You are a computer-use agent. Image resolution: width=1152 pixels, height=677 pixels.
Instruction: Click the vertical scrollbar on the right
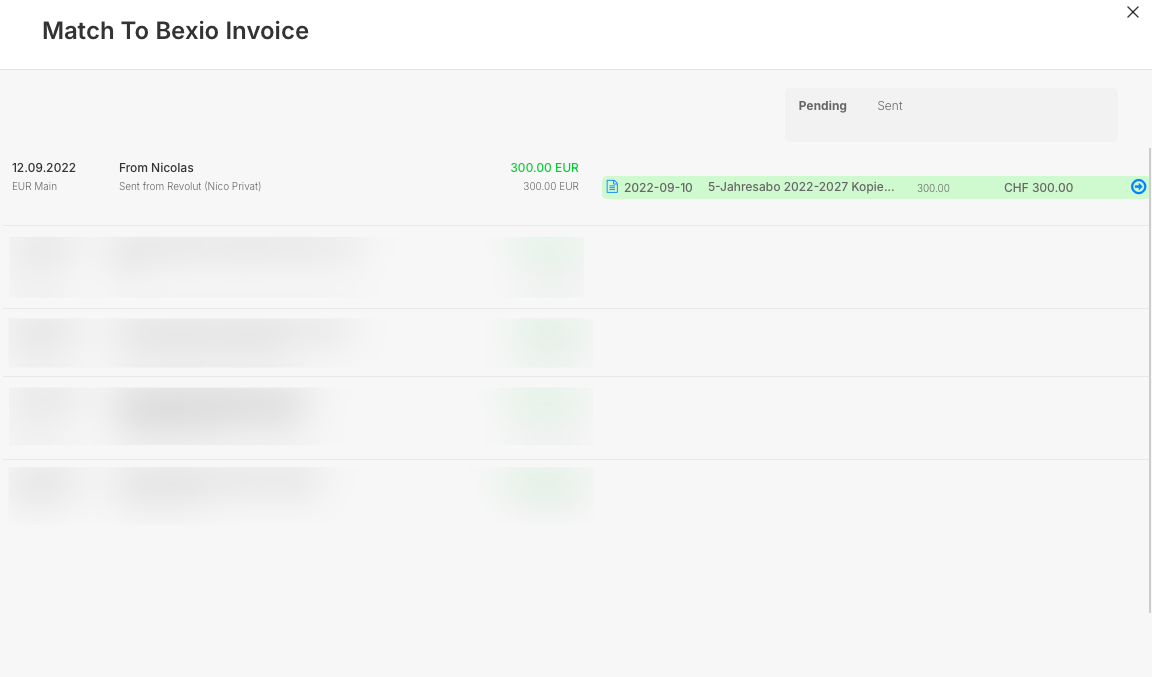pyautogui.click(x=1150, y=380)
